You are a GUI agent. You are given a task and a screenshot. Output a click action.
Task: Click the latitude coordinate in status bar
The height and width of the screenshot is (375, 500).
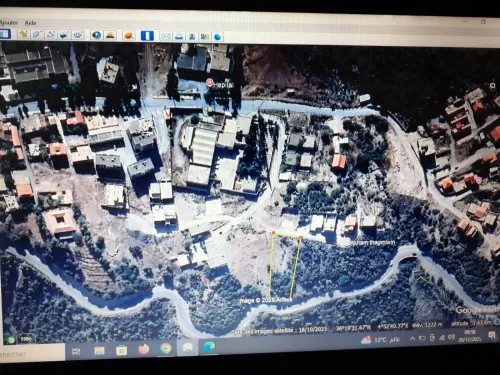click(x=353, y=328)
